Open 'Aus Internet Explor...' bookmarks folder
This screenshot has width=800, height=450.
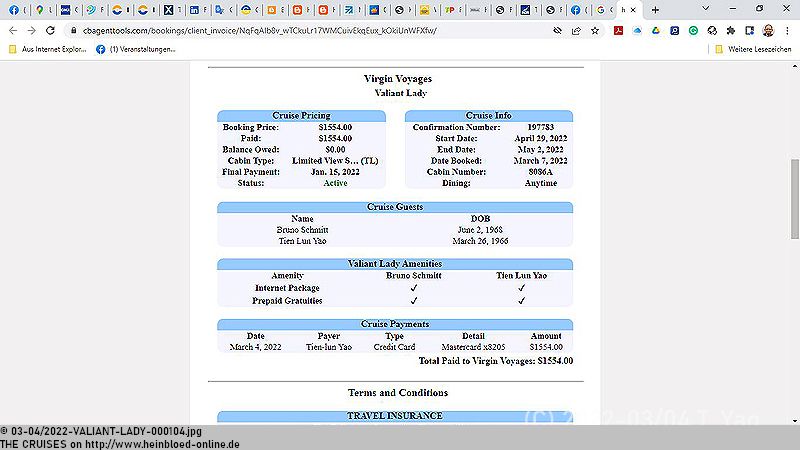(x=48, y=49)
